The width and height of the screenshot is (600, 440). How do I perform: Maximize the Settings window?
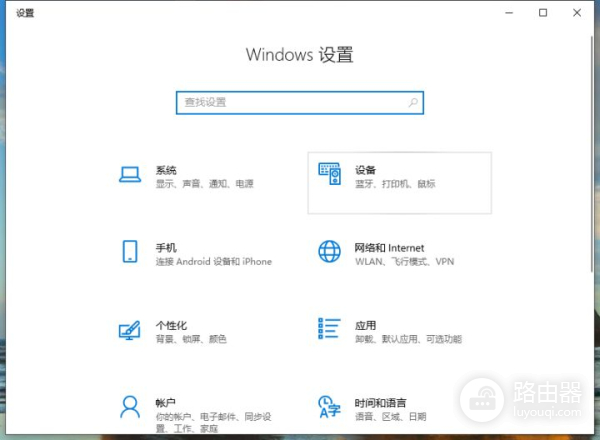point(543,13)
